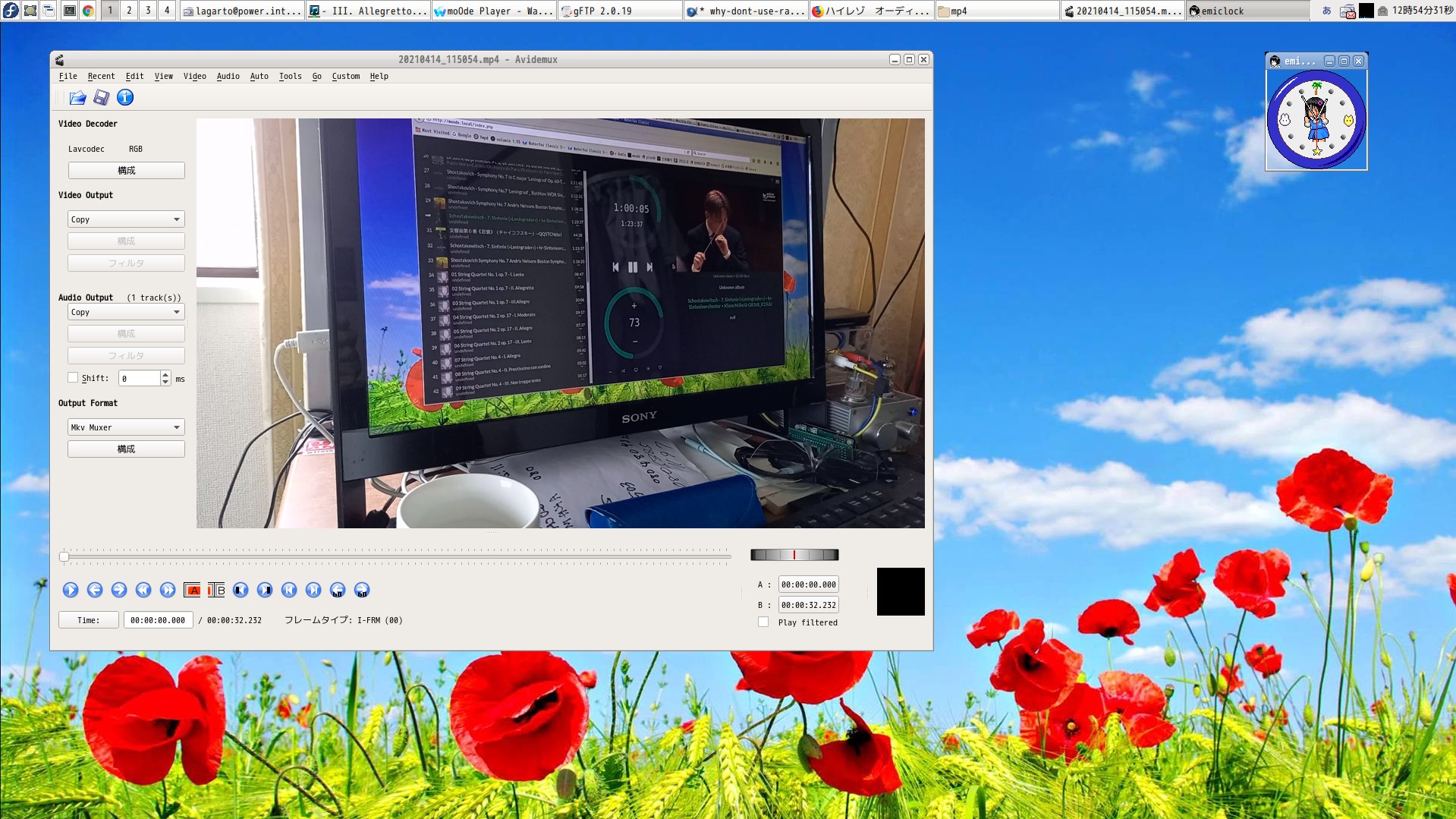1456x819 pixels.
Task: Toggle the Play filtered checkbox
Action: 763,622
